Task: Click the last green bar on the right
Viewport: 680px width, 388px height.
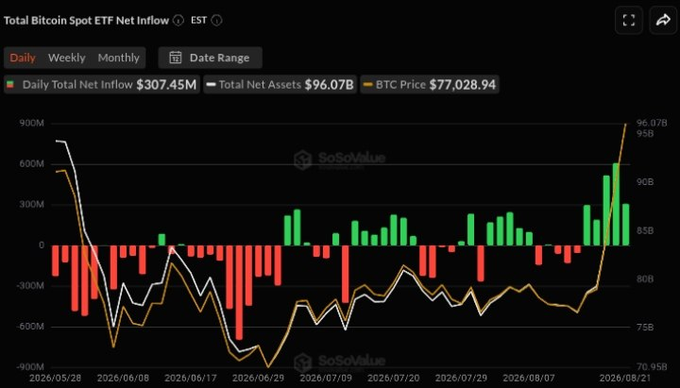Action: pyautogui.click(x=626, y=225)
